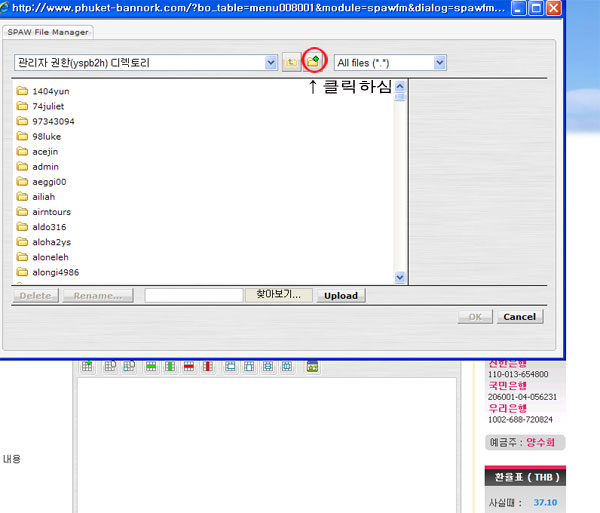This screenshot has height=513, width=600.
Task: Click the Cancel button
Action: pos(519,316)
